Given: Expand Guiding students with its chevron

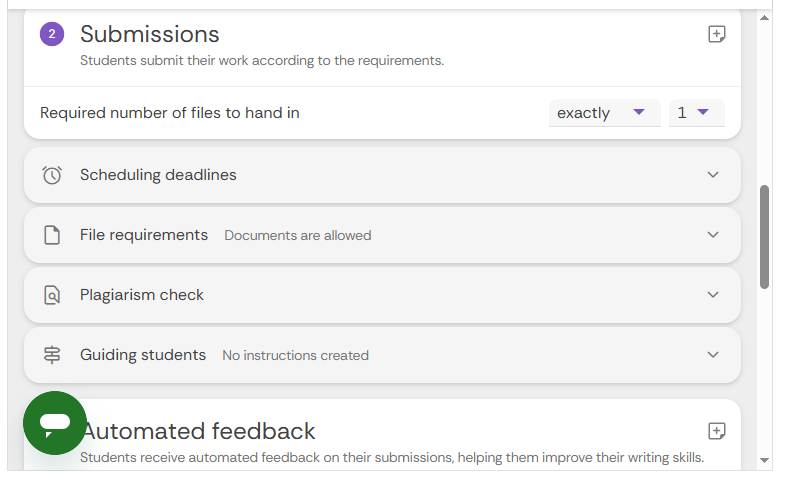Looking at the screenshot, I should coord(713,355).
